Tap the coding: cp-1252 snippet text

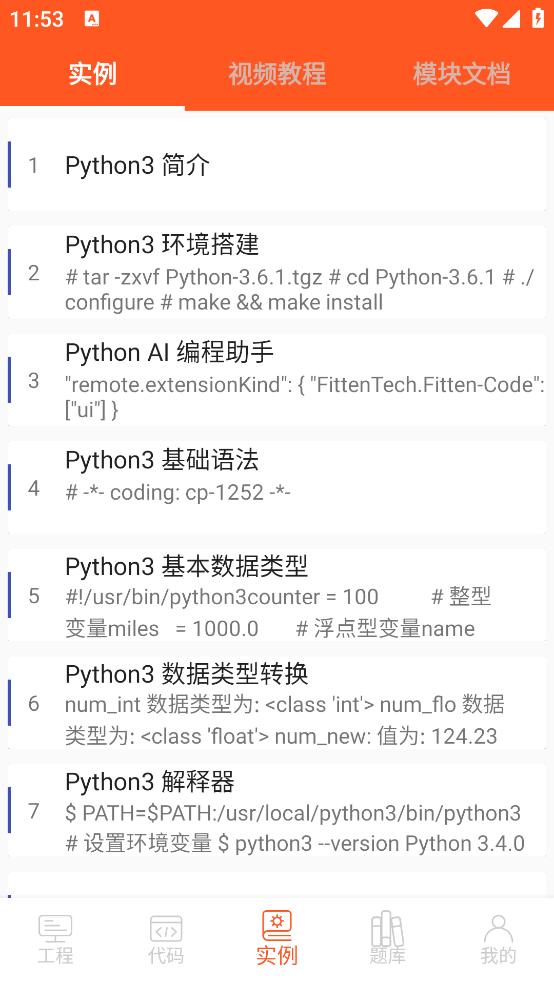pos(178,492)
